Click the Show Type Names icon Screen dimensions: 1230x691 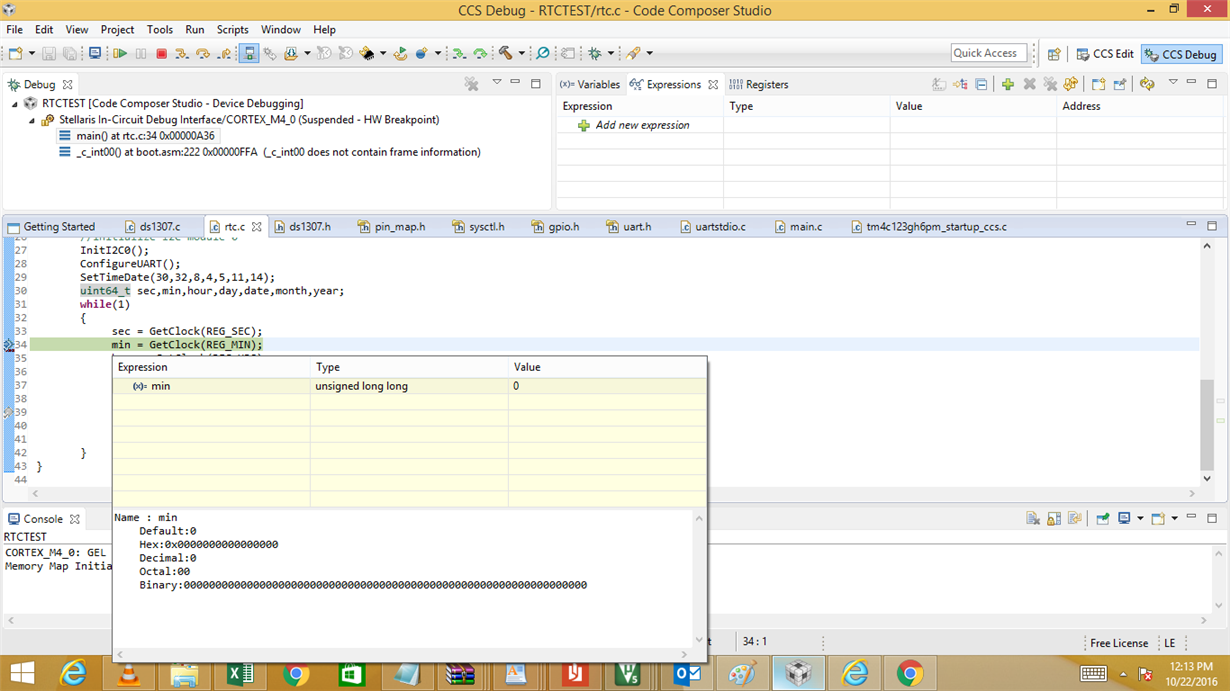coord(939,84)
